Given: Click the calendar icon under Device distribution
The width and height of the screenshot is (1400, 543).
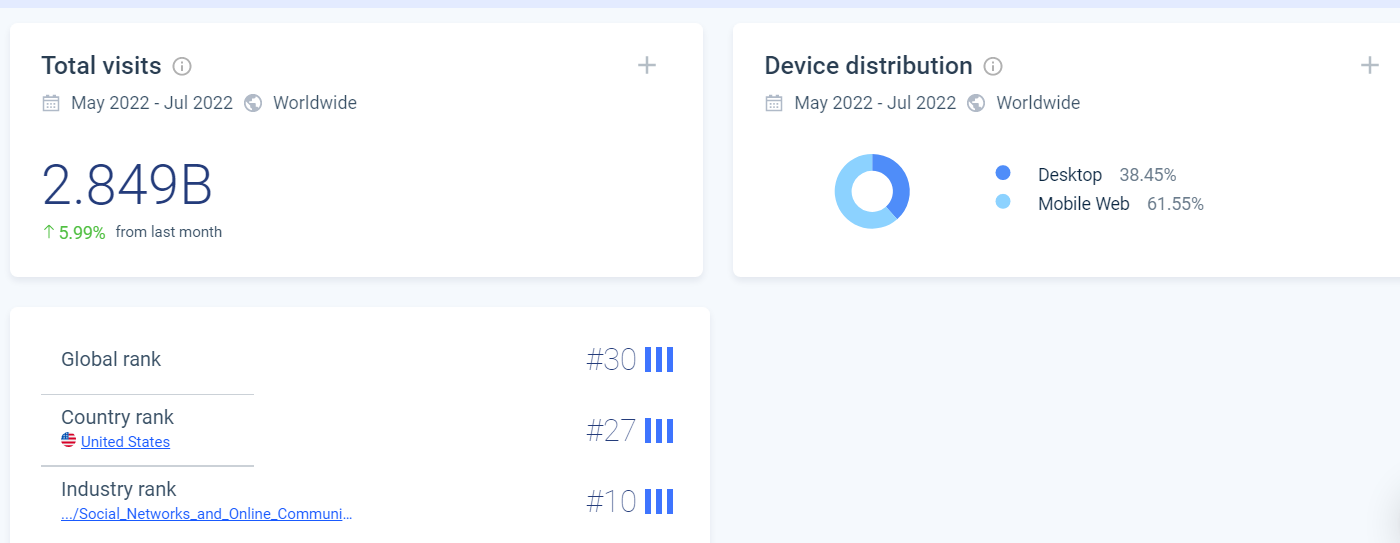Looking at the screenshot, I should (774, 103).
